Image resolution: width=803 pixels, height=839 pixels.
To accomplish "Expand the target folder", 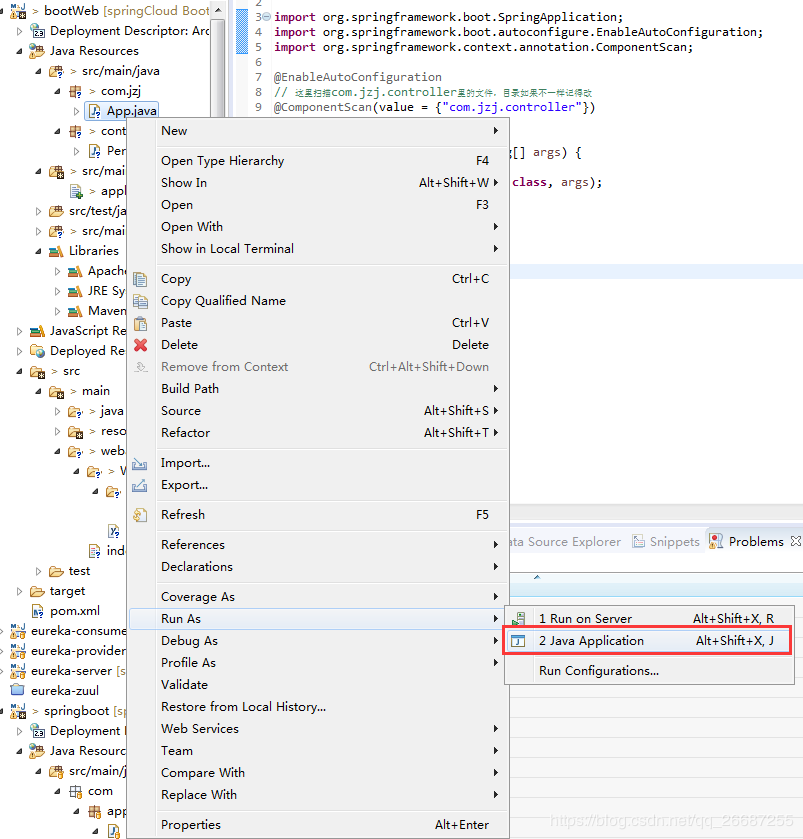I will point(19,591).
